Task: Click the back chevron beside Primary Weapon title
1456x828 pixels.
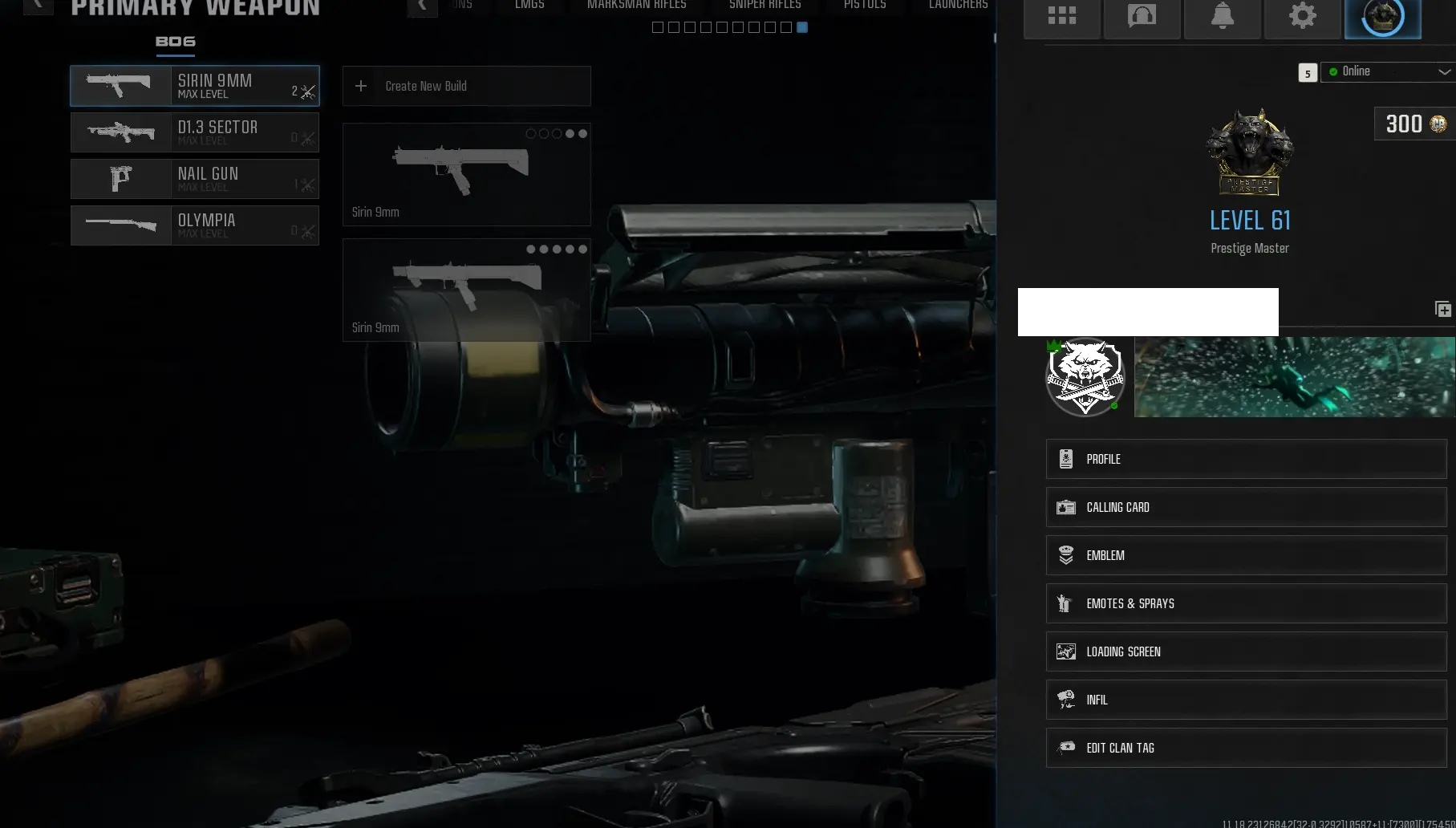Action: 38,6
